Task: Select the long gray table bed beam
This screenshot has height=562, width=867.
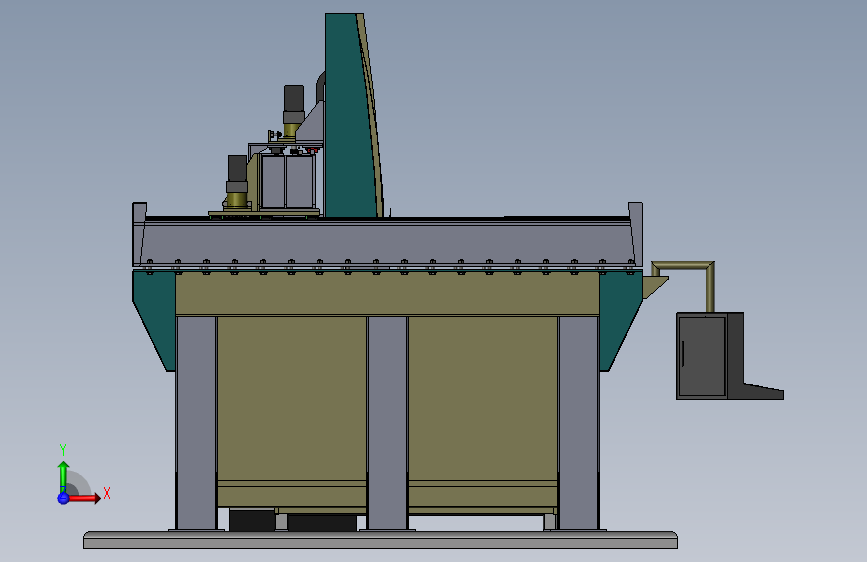Action: (x=387, y=242)
